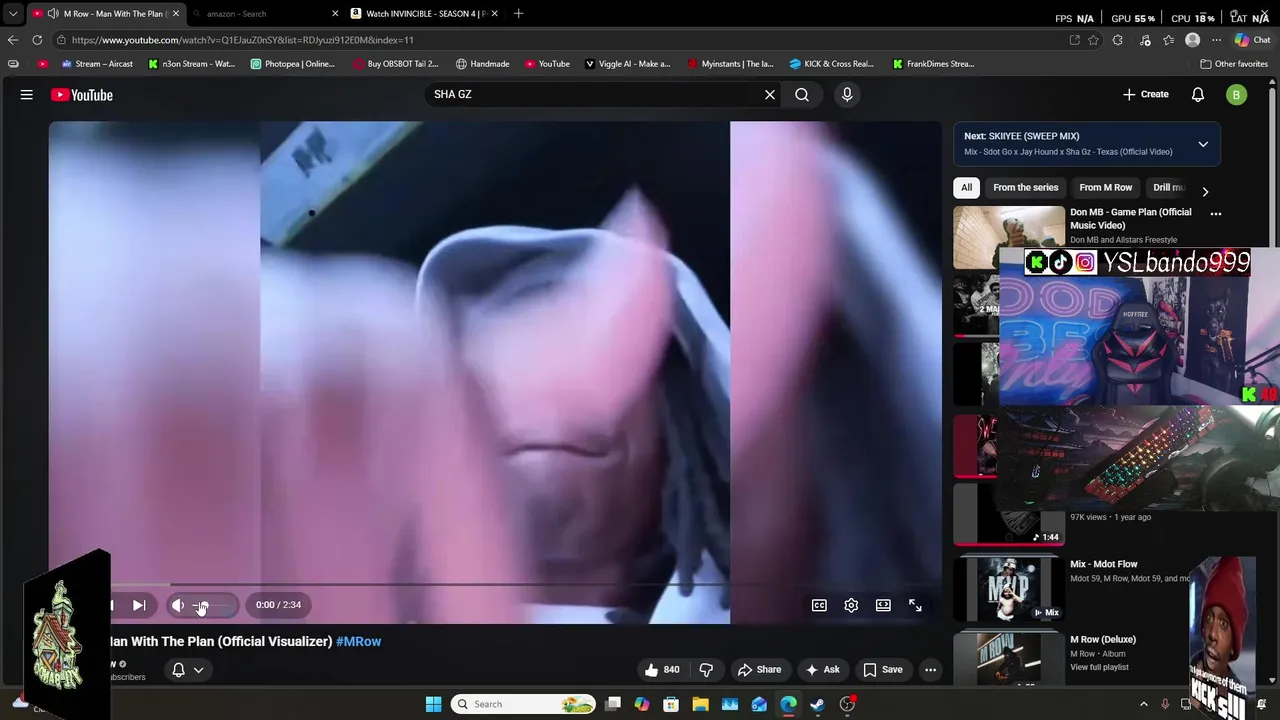Click the Windows taskbar search box
Viewport: 1280px width, 720px height.
point(523,704)
